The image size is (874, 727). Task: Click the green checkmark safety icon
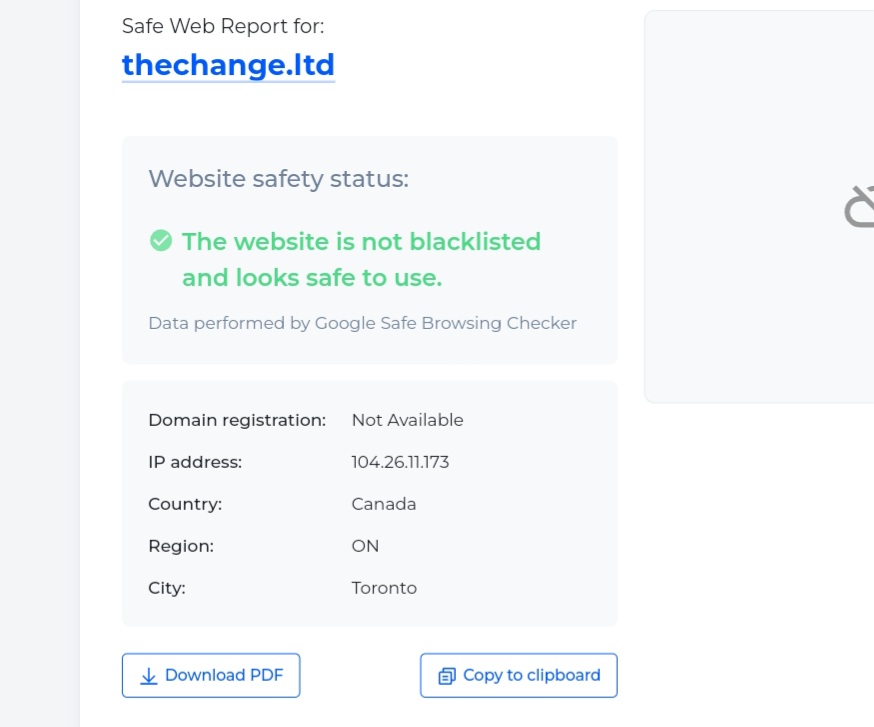click(x=160, y=241)
